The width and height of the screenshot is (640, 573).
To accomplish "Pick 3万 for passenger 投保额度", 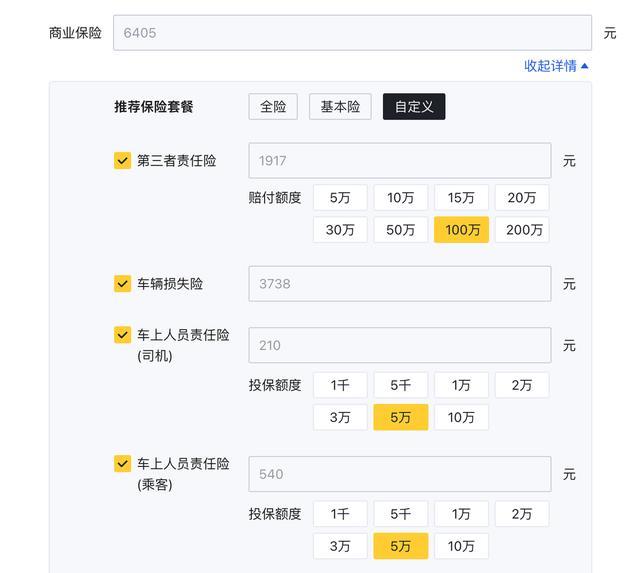I will 340,546.
